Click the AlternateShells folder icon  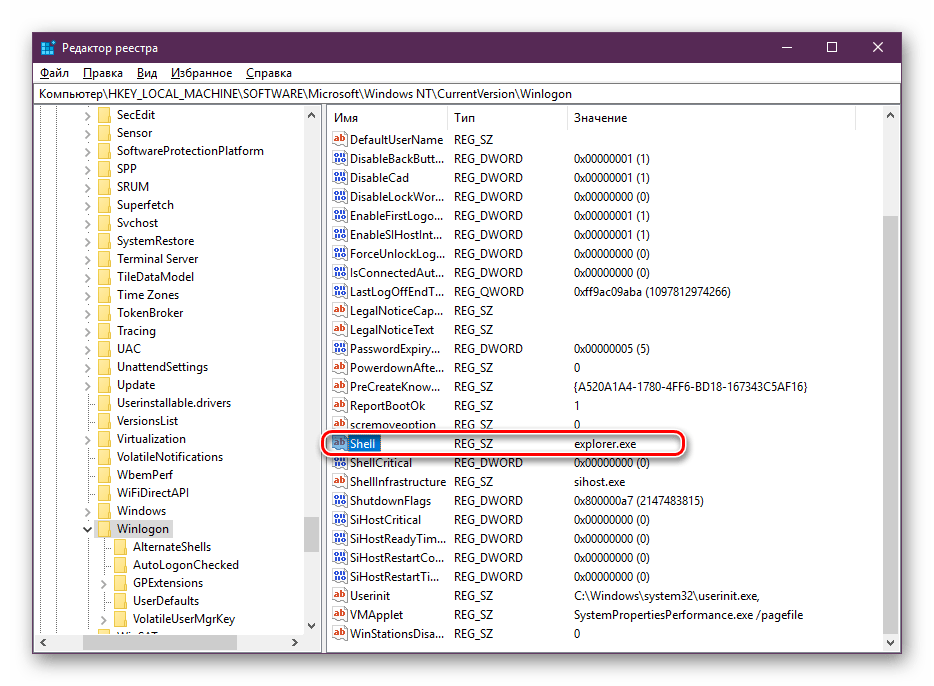click(x=121, y=547)
